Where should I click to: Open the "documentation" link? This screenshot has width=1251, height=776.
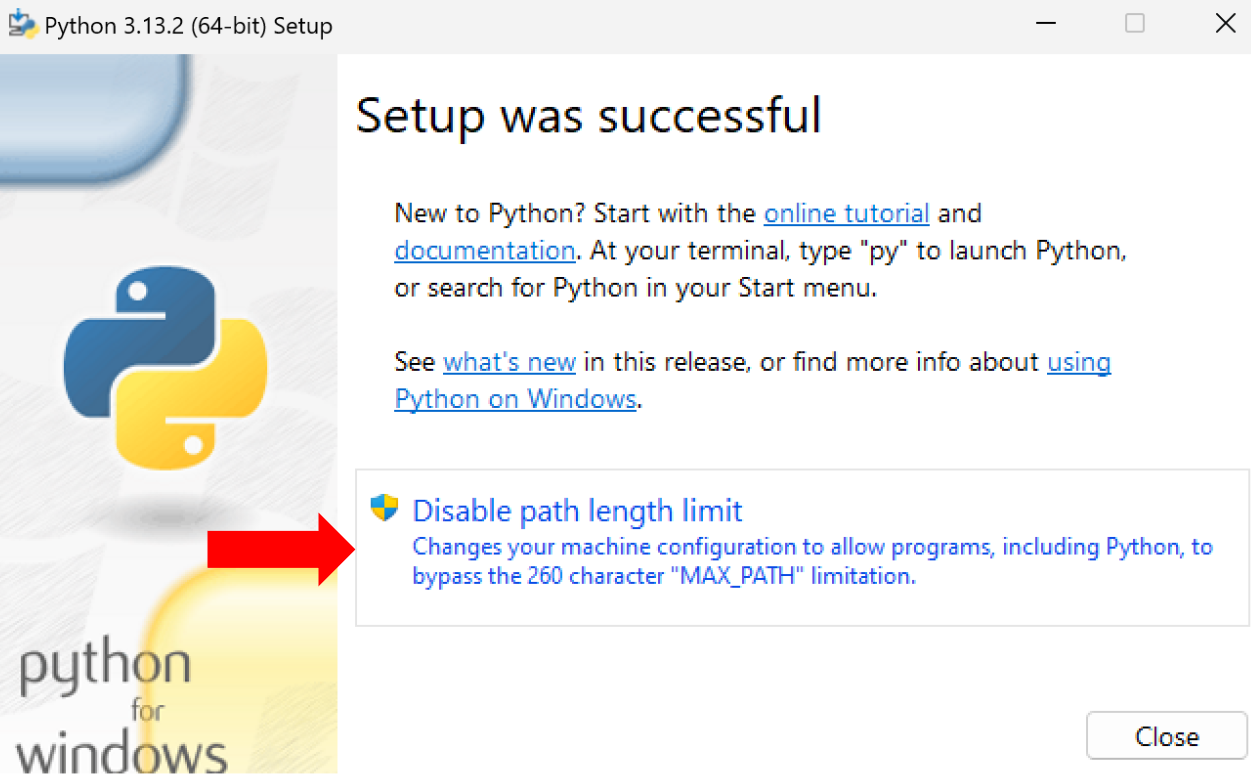(484, 250)
